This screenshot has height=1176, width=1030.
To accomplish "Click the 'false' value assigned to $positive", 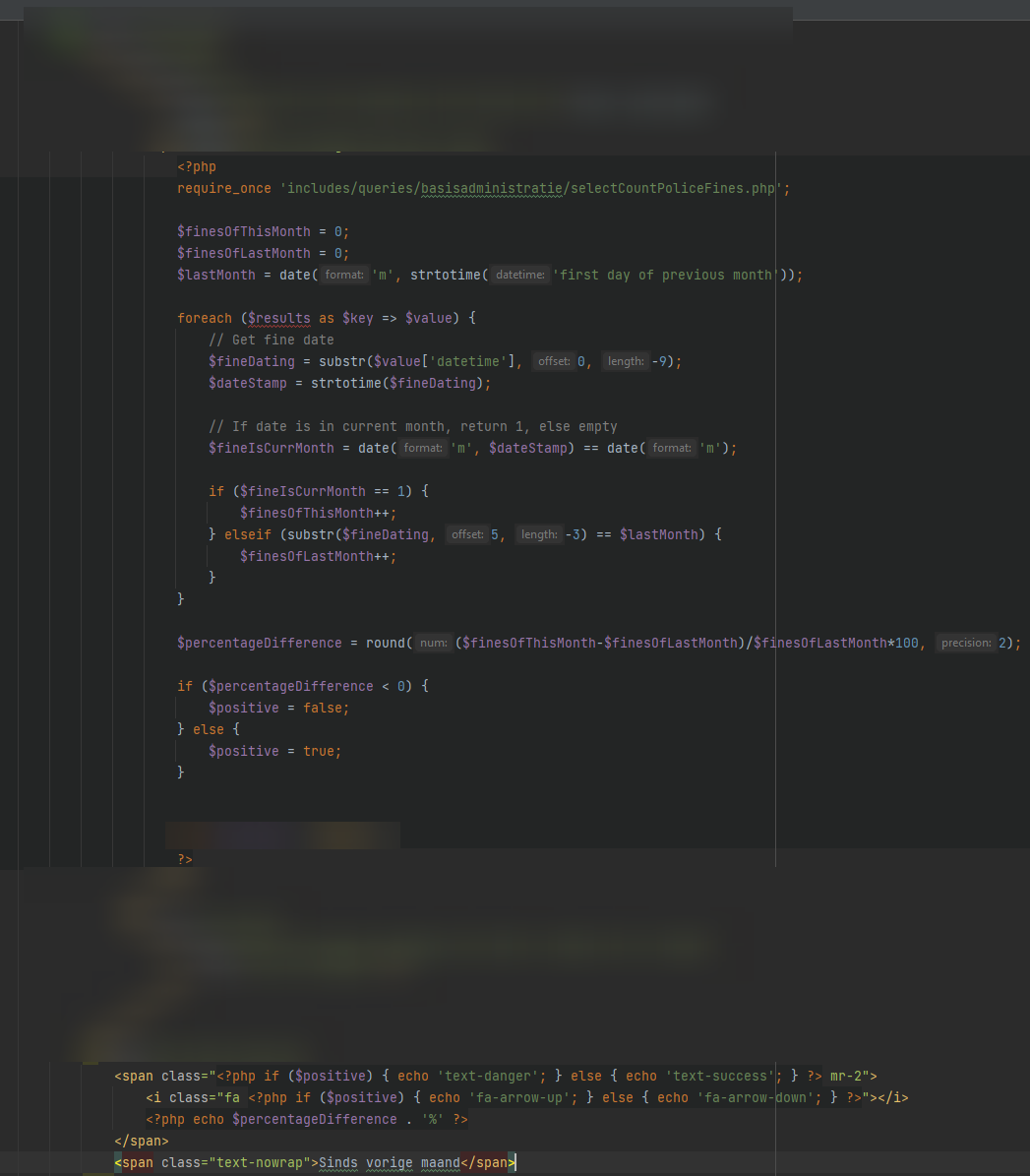I will (323, 708).
